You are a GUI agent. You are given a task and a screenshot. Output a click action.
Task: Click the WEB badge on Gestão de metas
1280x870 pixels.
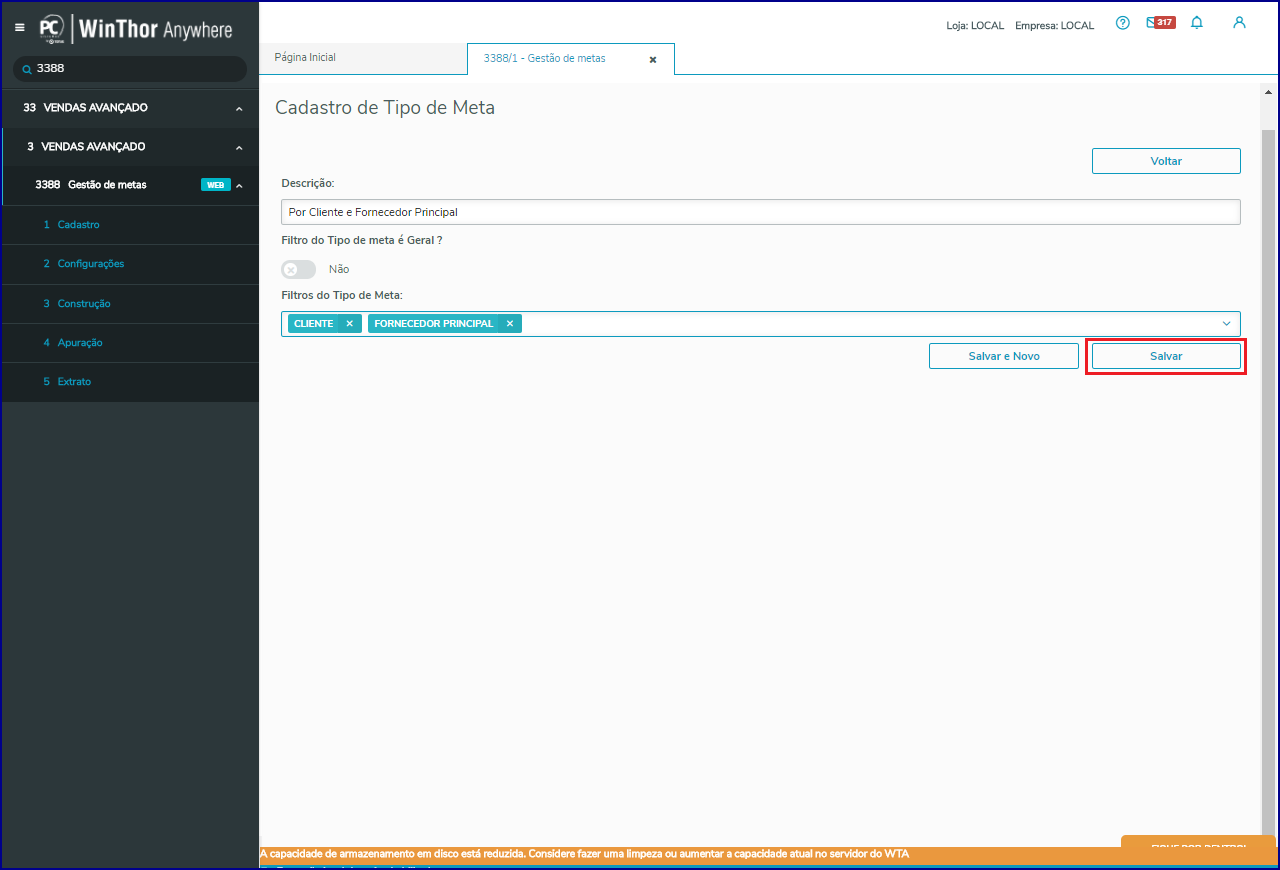[215, 185]
